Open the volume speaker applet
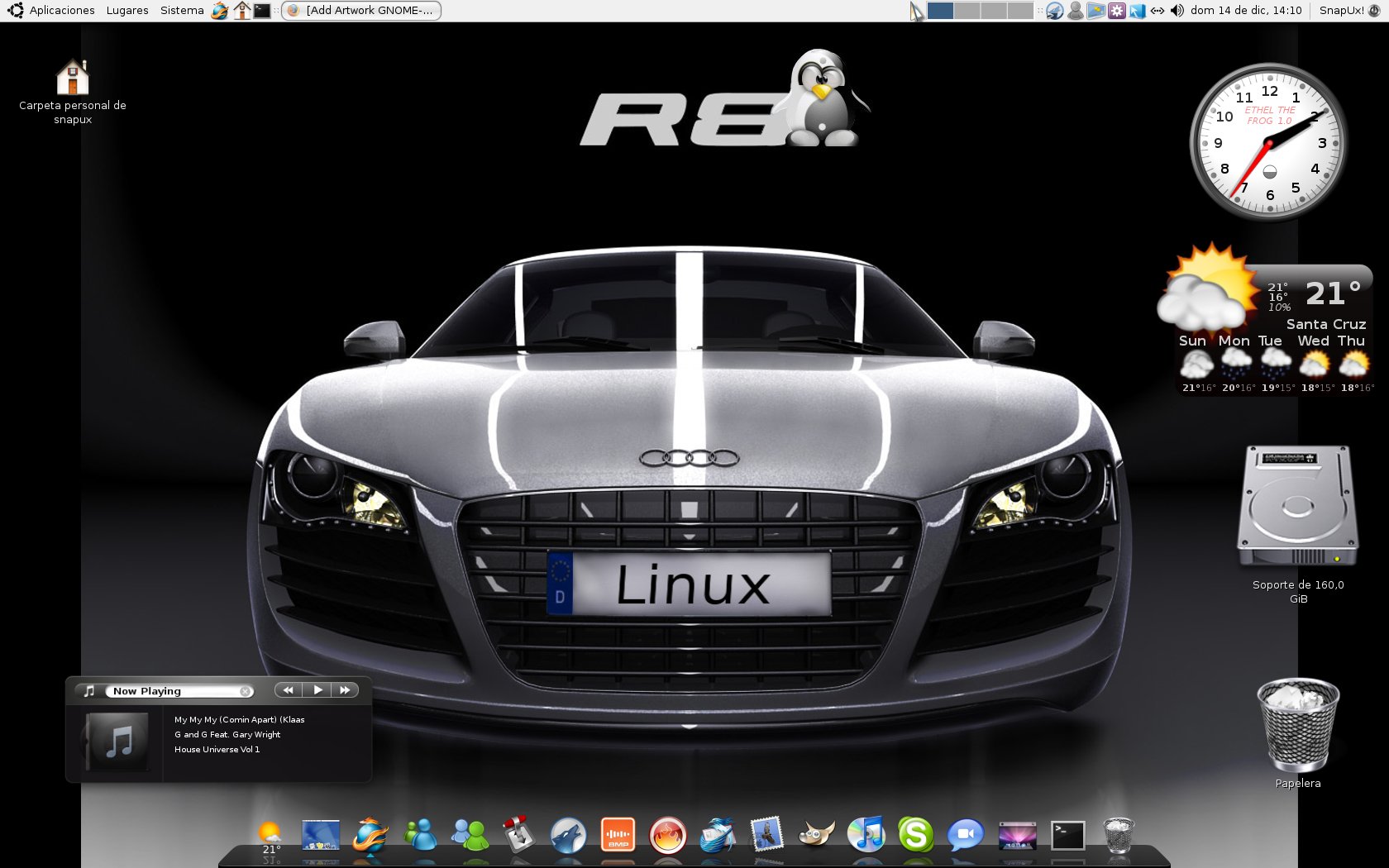This screenshot has height=868, width=1389. (1177, 11)
